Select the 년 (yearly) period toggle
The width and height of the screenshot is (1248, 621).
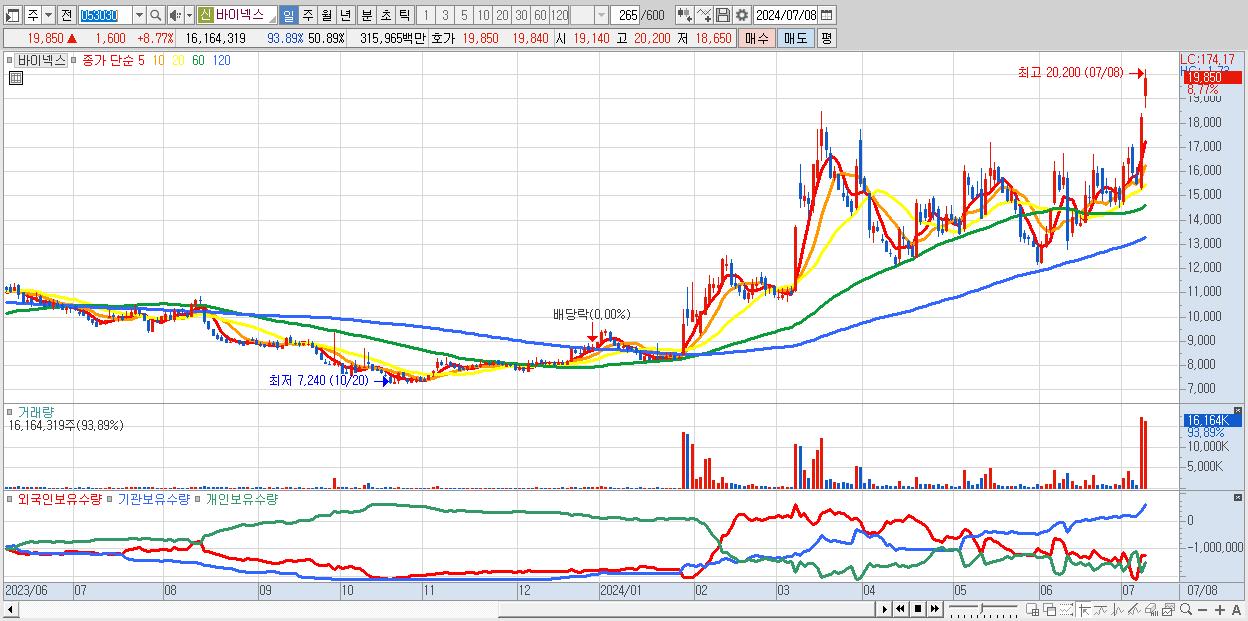345,15
